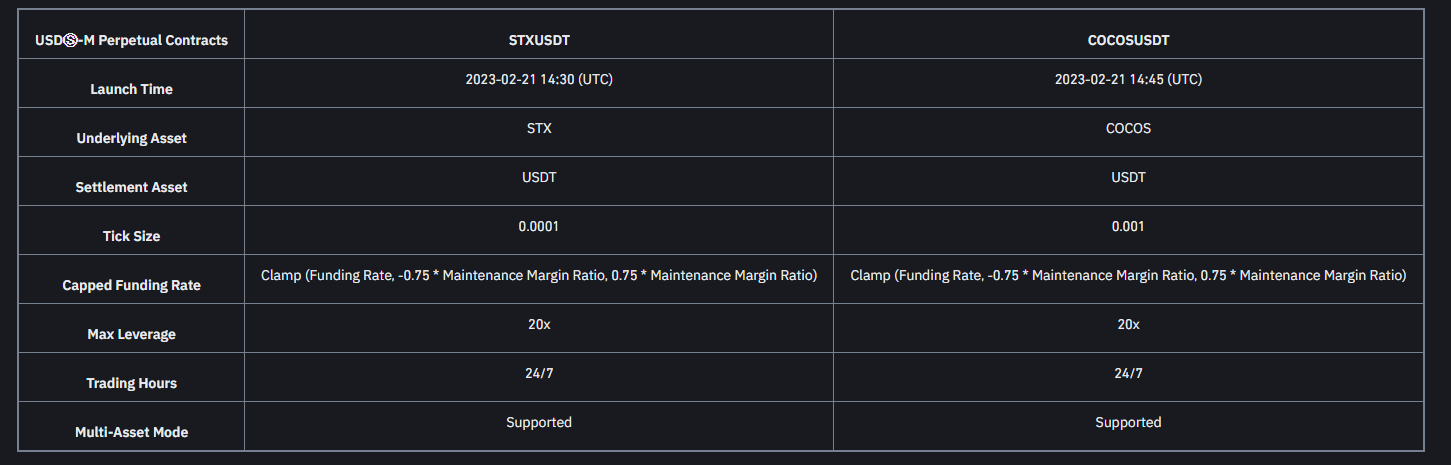Select the Capped Funding Rate label
1451x465 pixels.
click(x=131, y=285)
